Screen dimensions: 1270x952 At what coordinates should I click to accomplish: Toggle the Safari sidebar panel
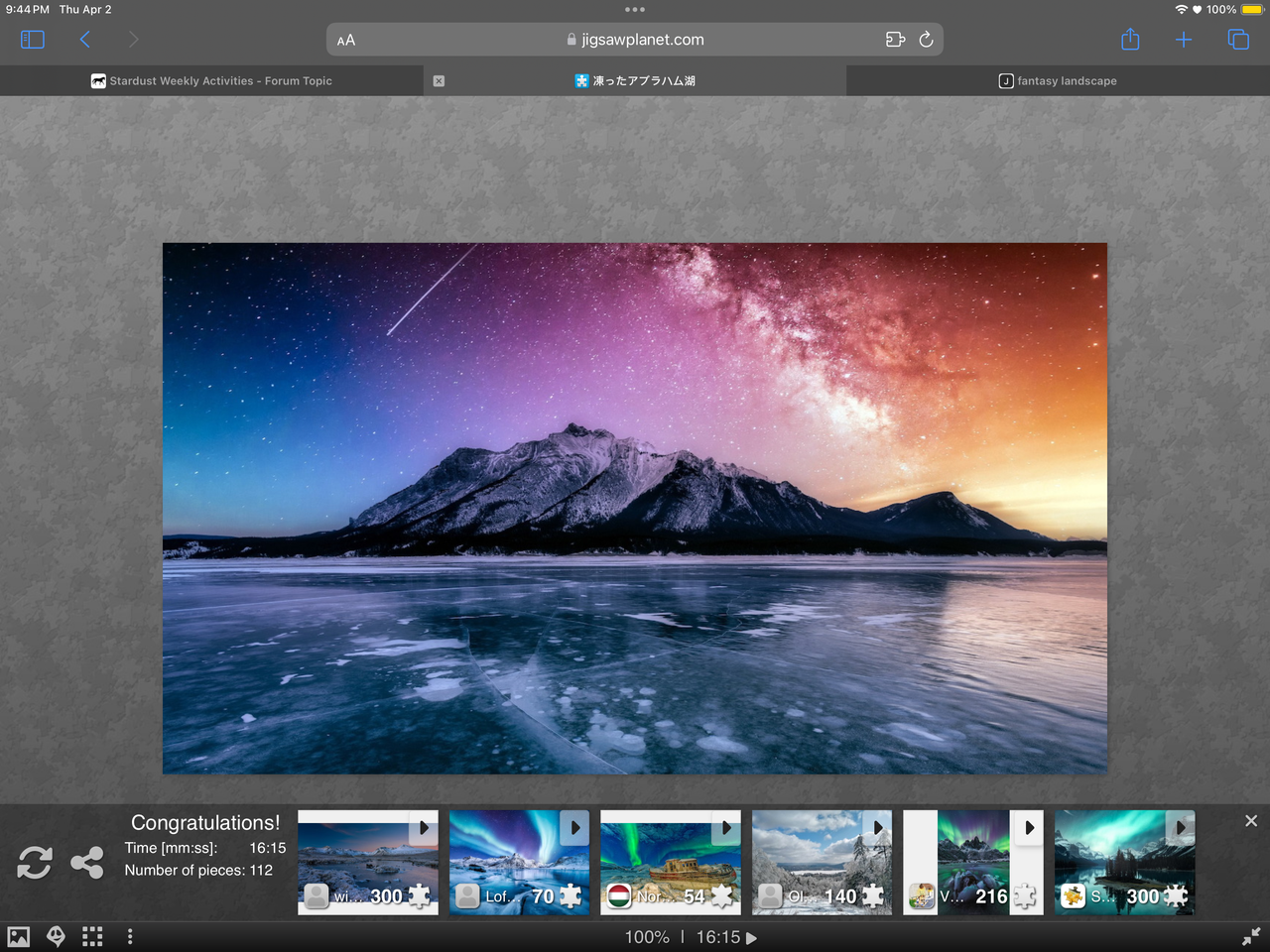(33, 40)
